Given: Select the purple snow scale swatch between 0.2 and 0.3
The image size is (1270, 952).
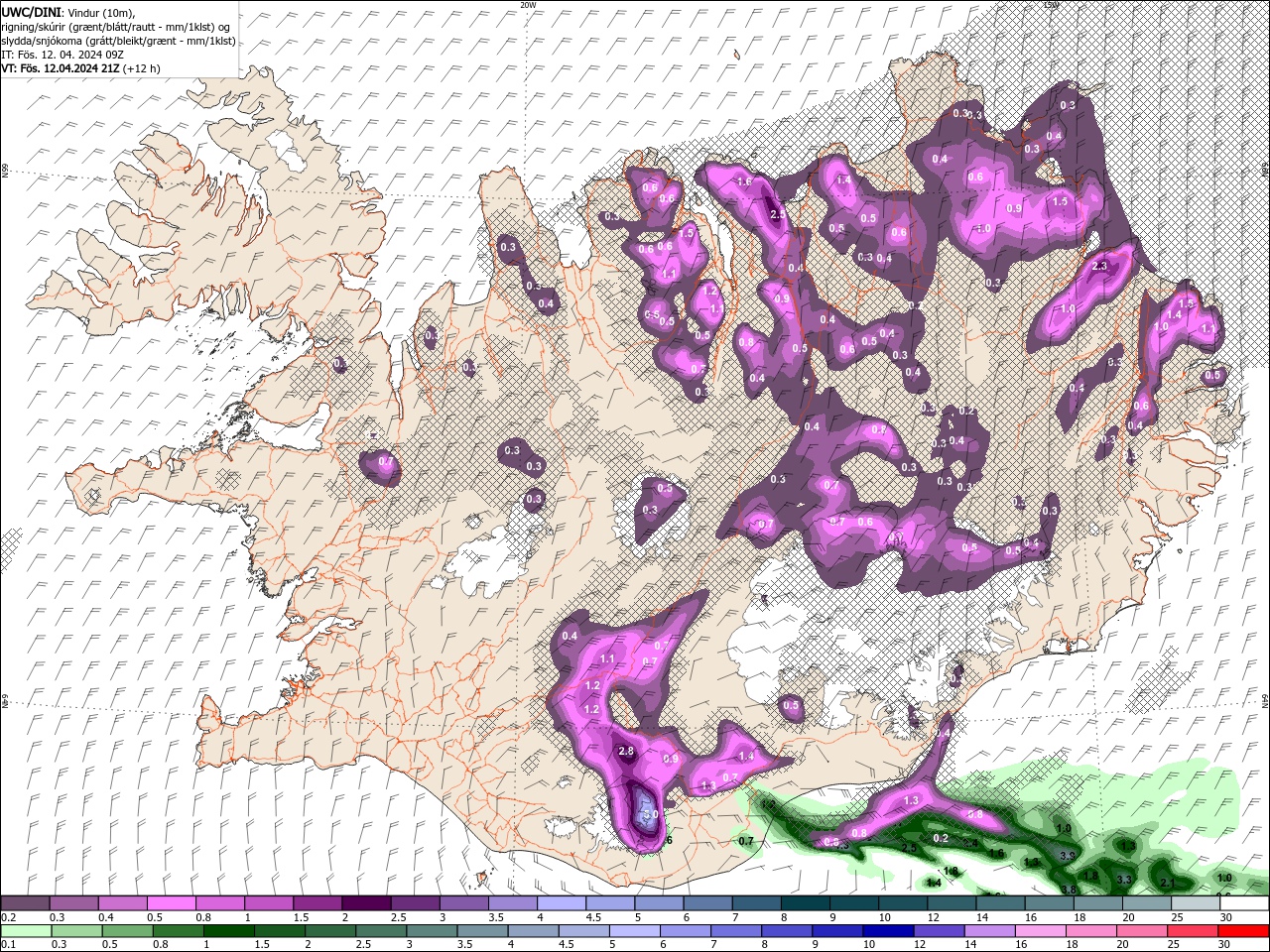Looking at the screenshot, I should pyautogui.click(x=25, y=903).
